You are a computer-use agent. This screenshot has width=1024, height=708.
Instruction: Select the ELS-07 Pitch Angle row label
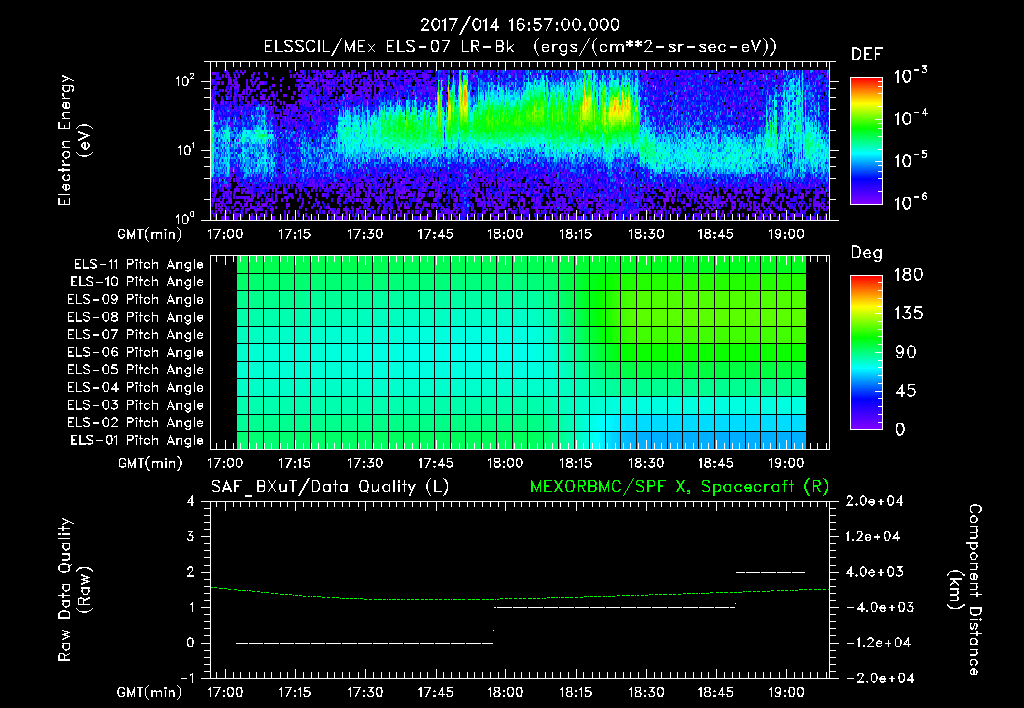click(x=135, y=335)
